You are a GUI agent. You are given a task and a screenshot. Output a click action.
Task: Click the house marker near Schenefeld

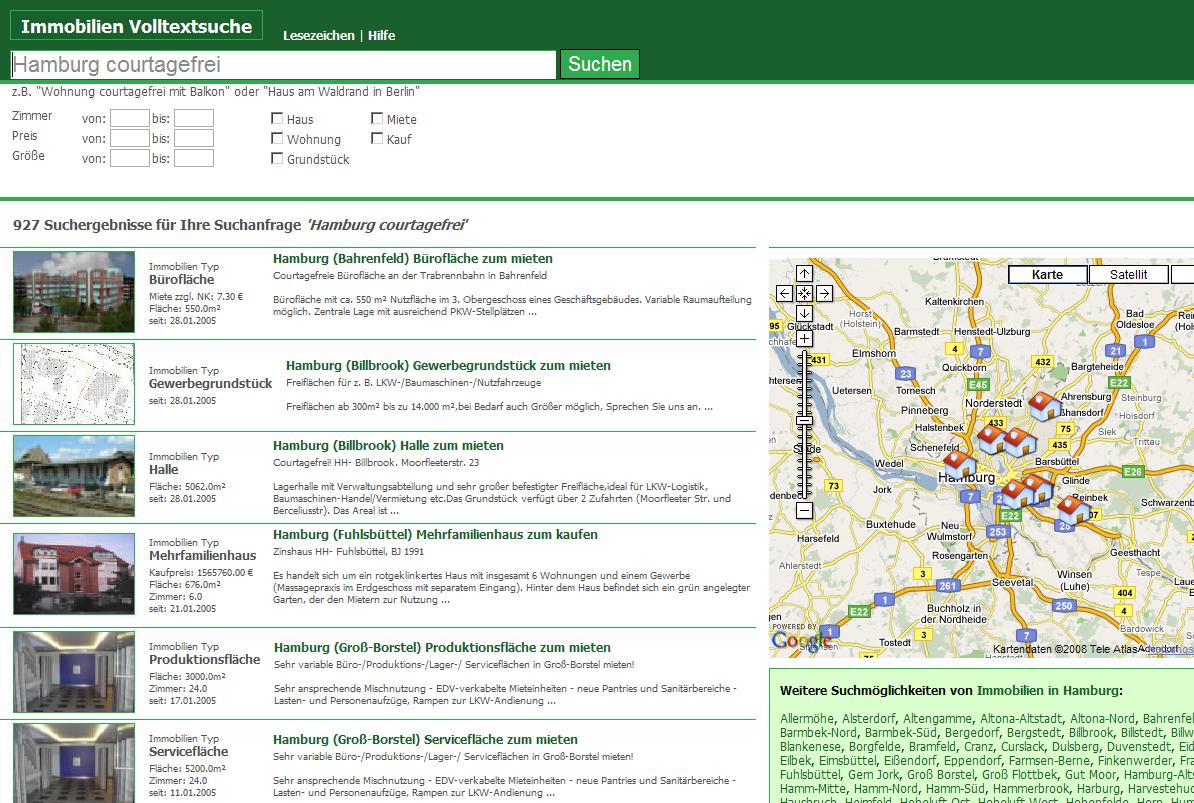point(959,464)
